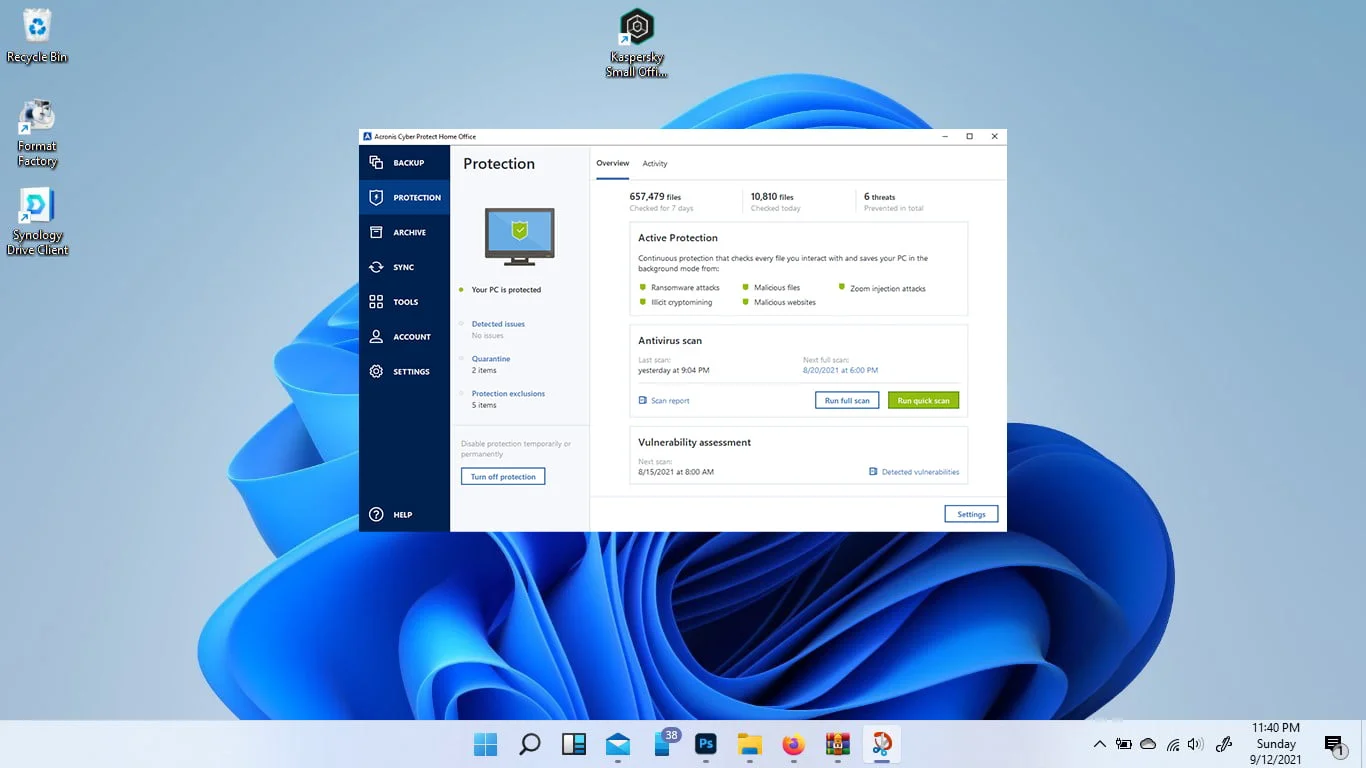This screenshot has width=1366, height=768.
Task: Click the Malicious files shield icon
Action: click(746, 287)
